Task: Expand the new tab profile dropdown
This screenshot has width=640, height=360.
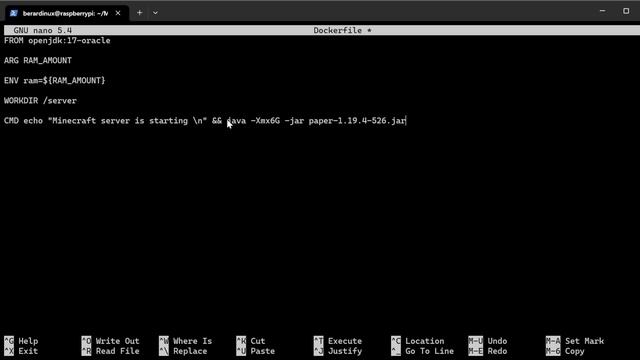Action: tap(156, 13)
